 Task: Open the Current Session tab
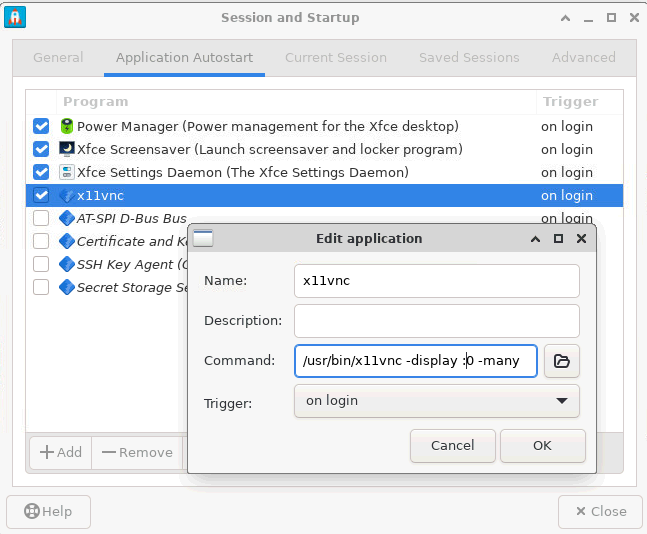335,58
